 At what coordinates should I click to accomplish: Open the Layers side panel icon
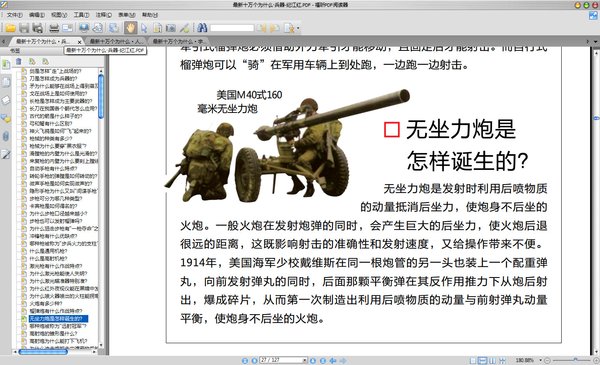coord(6,100)
